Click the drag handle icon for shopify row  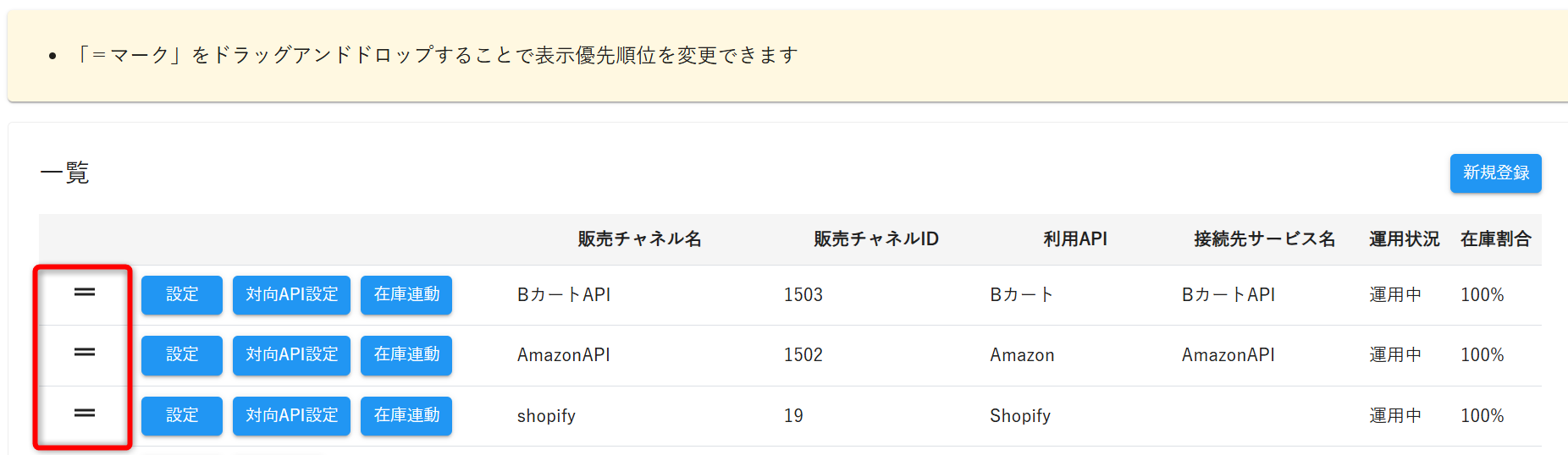click(85, 414)
